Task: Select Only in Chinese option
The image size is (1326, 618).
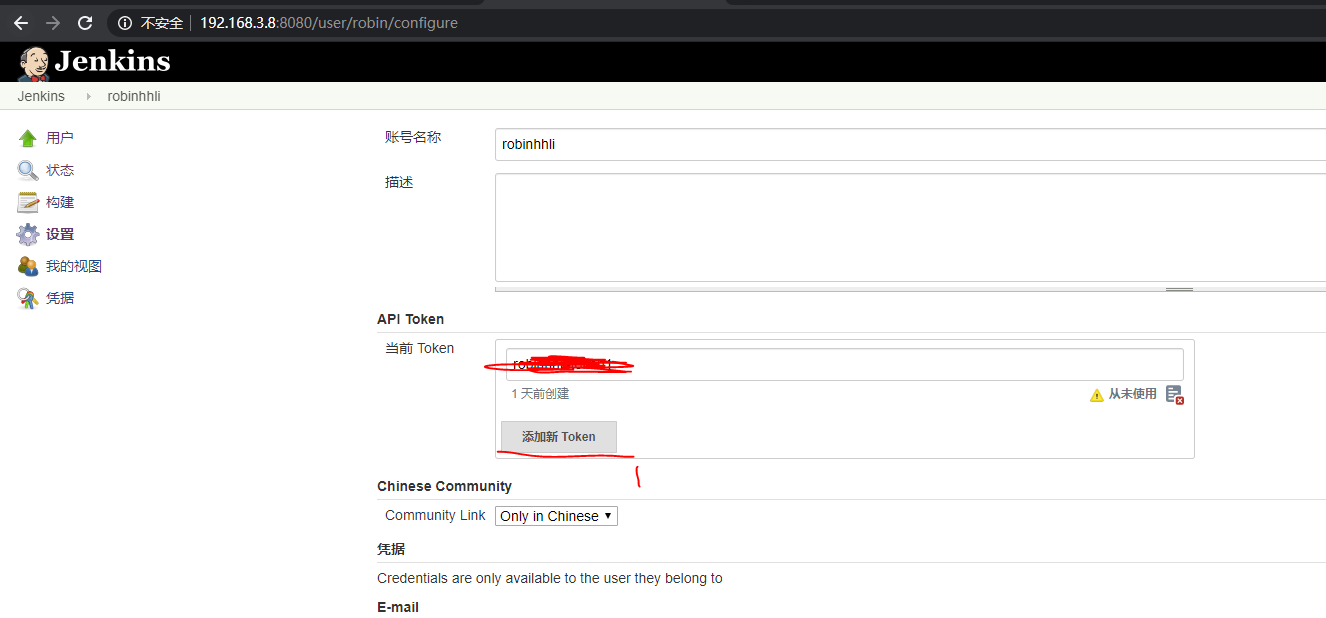Action: [x=548, y=515]
